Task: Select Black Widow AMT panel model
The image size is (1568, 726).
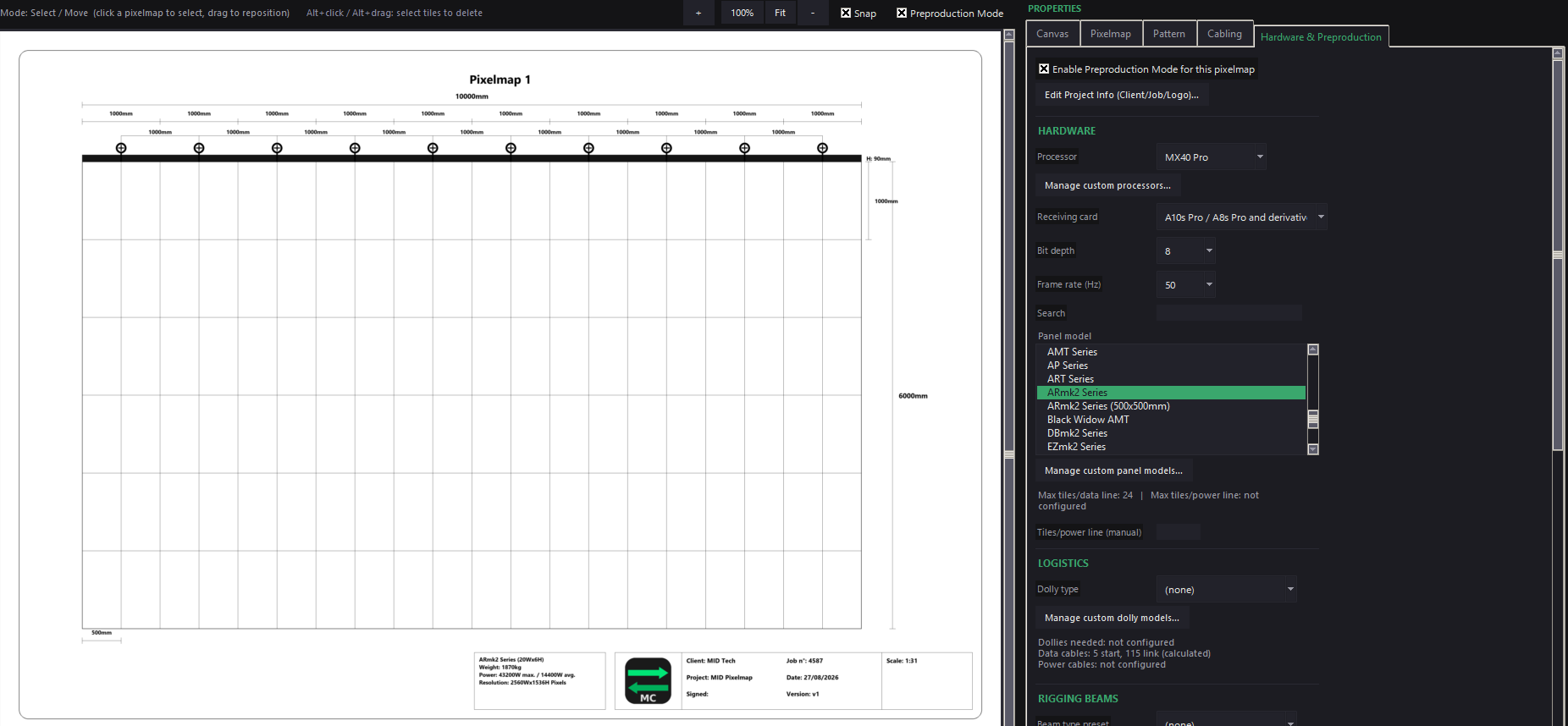Action: [1171, 420]
